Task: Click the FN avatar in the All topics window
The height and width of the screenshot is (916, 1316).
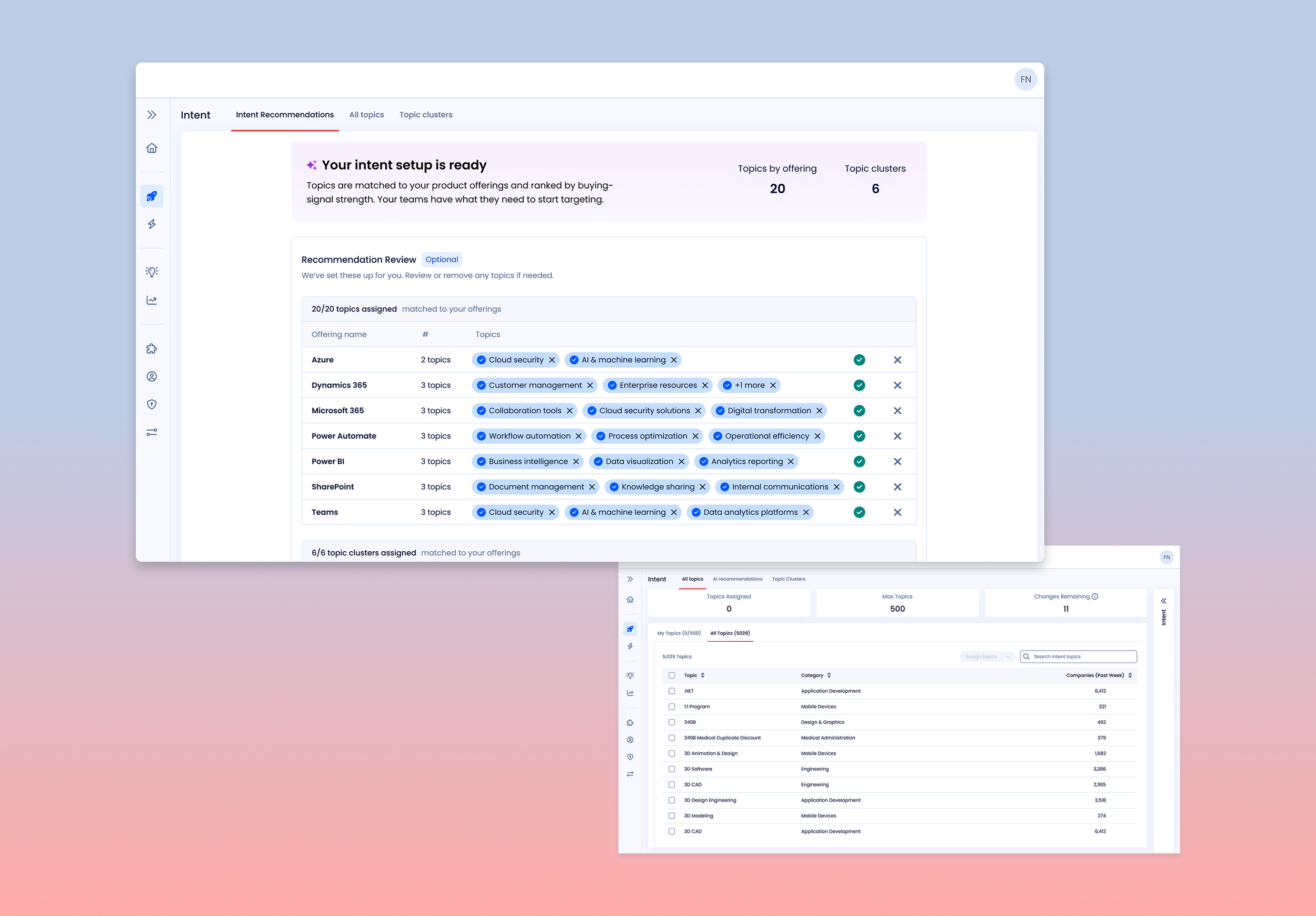Action: tap(1166, 557)
